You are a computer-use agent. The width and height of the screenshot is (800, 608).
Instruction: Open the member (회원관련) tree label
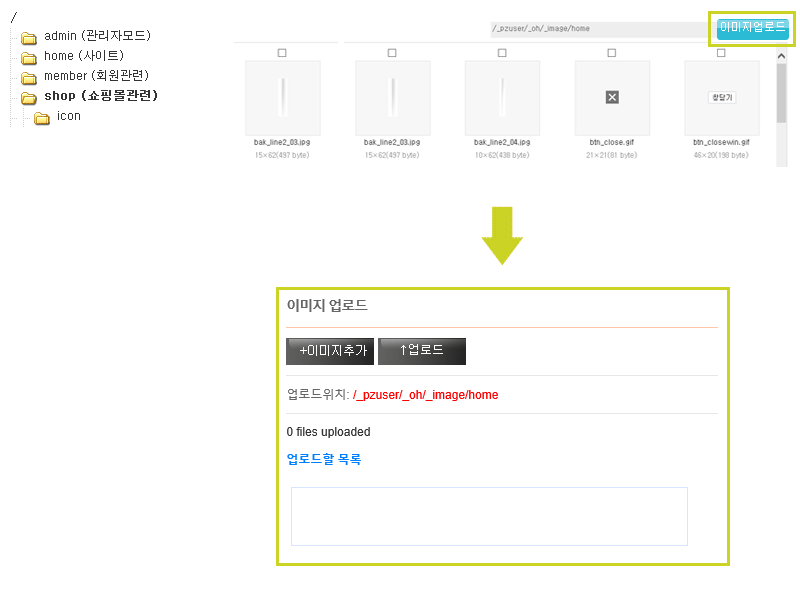96,76
